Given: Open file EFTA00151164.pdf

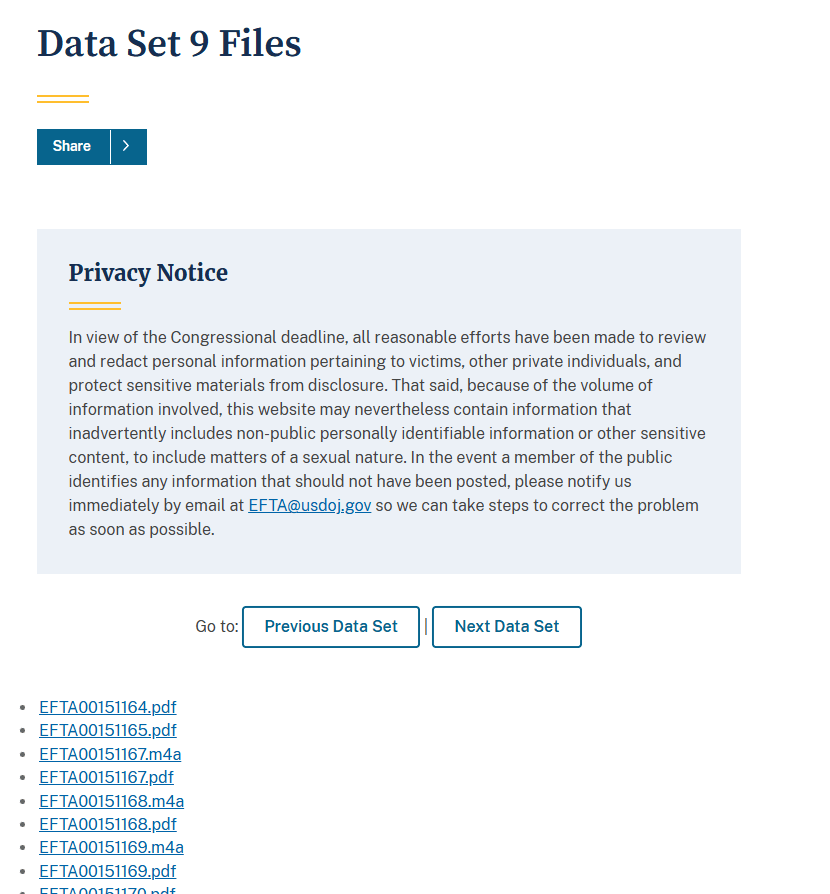Looking at the screenshot, I should (108, 707).
